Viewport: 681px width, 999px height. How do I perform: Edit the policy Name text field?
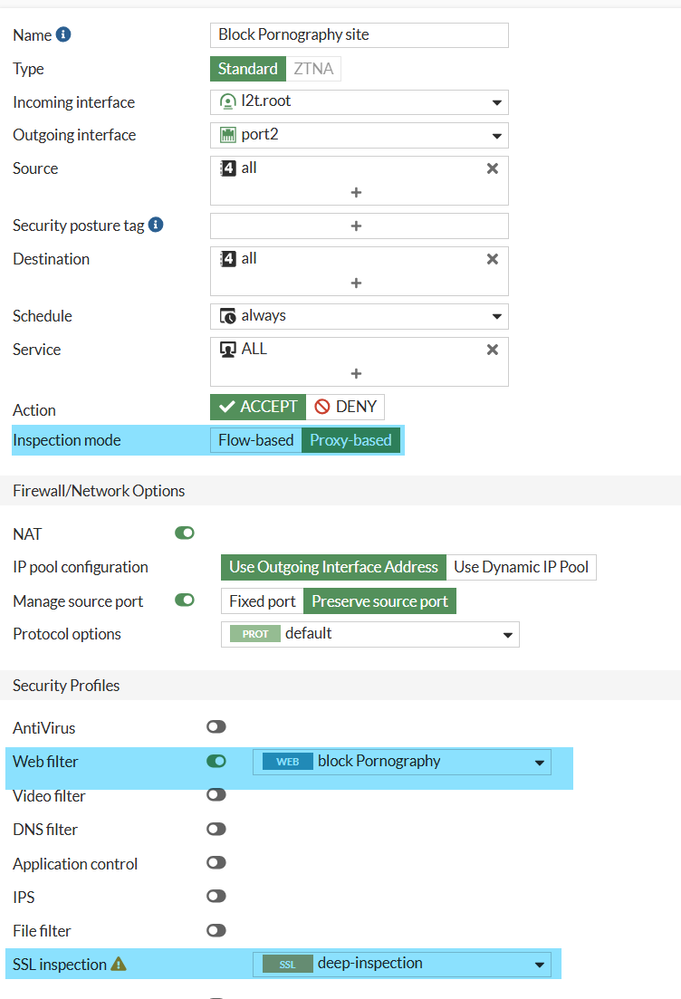pyautogui.click(x=359, y=35)
